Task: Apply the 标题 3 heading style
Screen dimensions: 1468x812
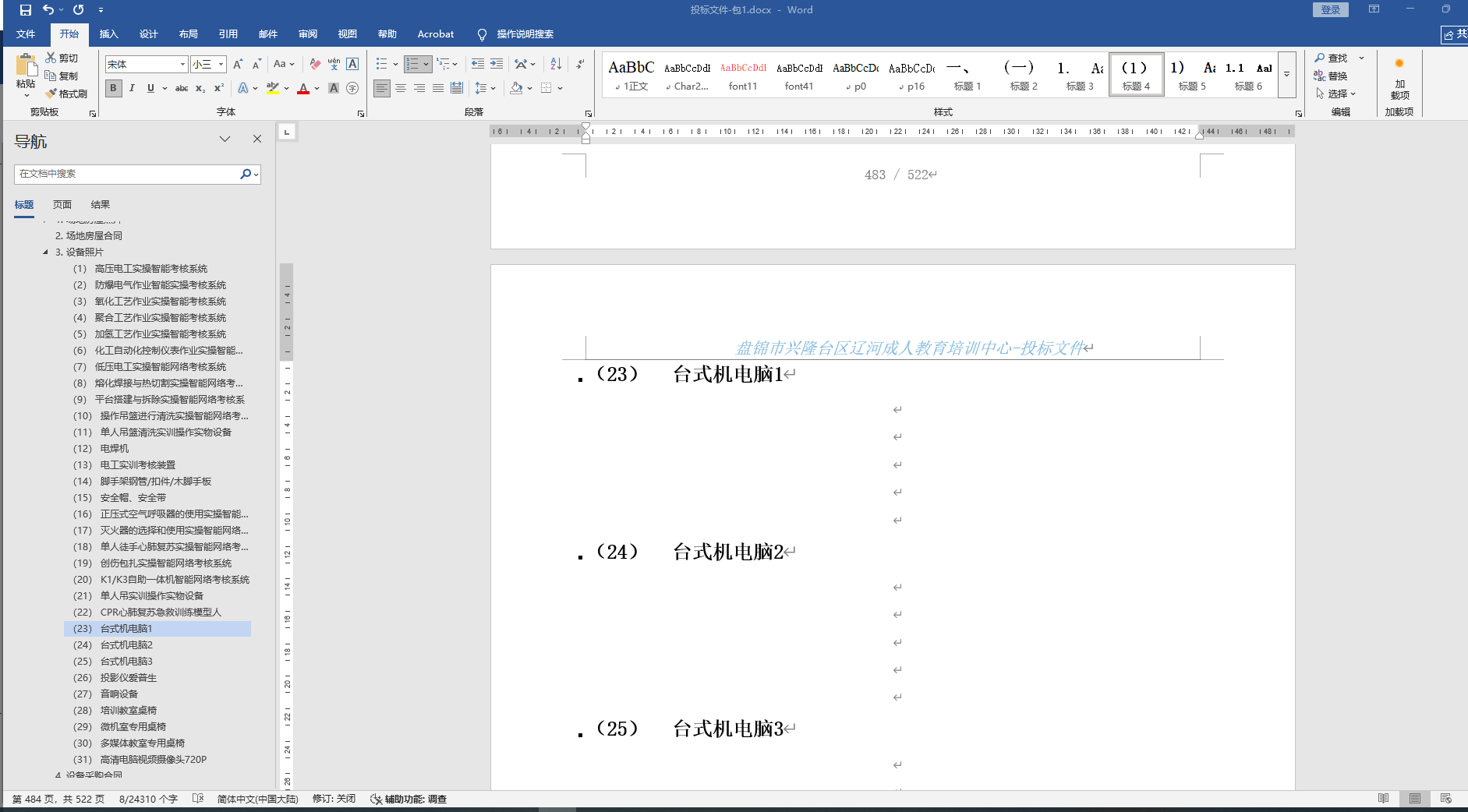Action: click(x=1080, y=76)
